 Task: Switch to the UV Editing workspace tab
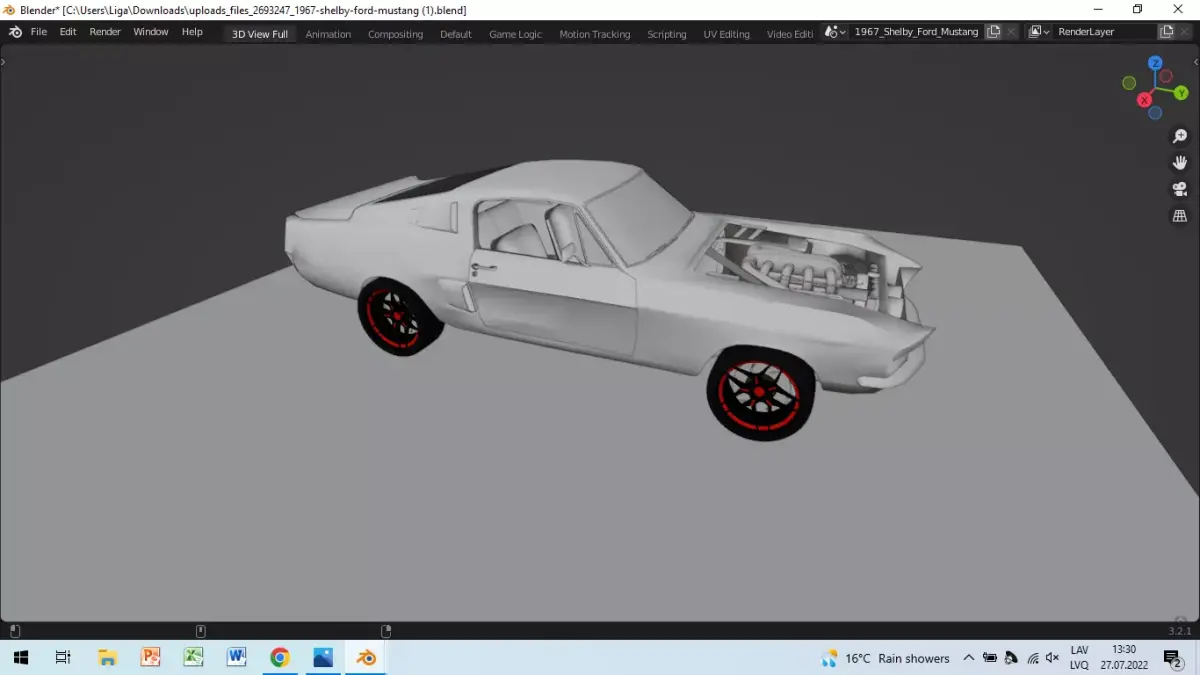click(x=726, y=34)
